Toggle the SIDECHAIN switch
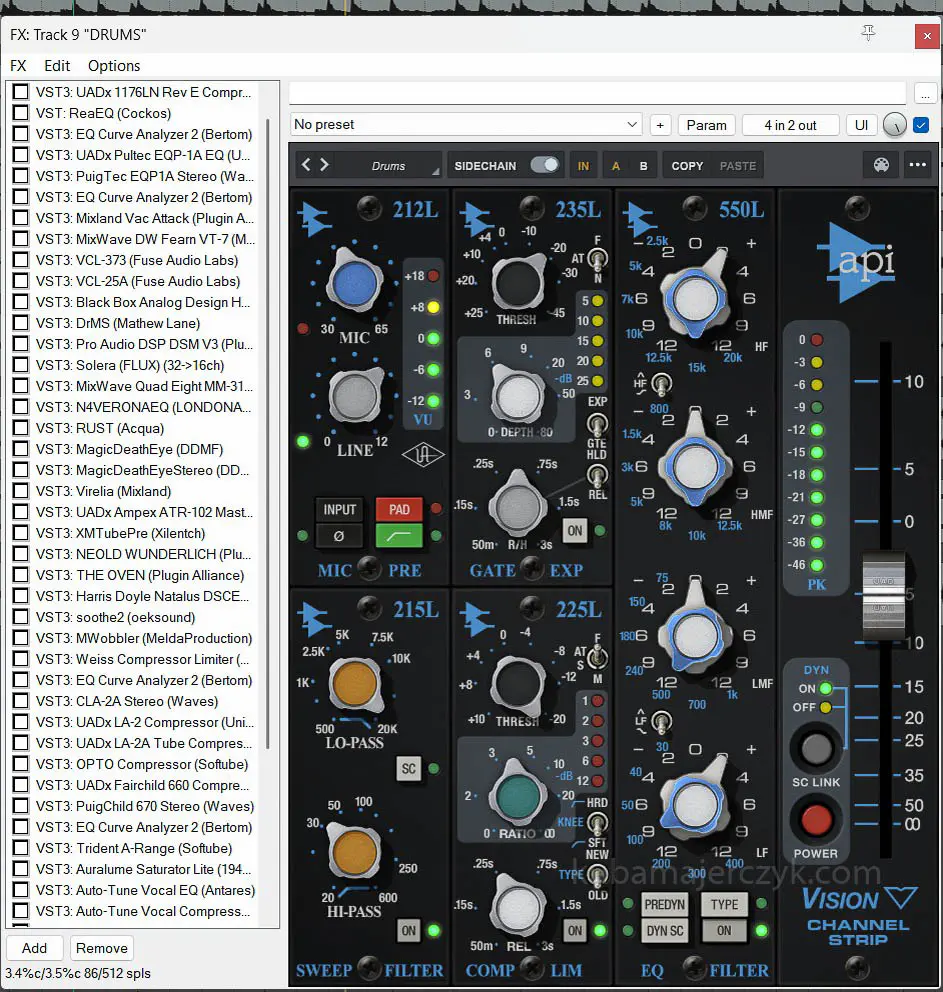 click(544, 165)
